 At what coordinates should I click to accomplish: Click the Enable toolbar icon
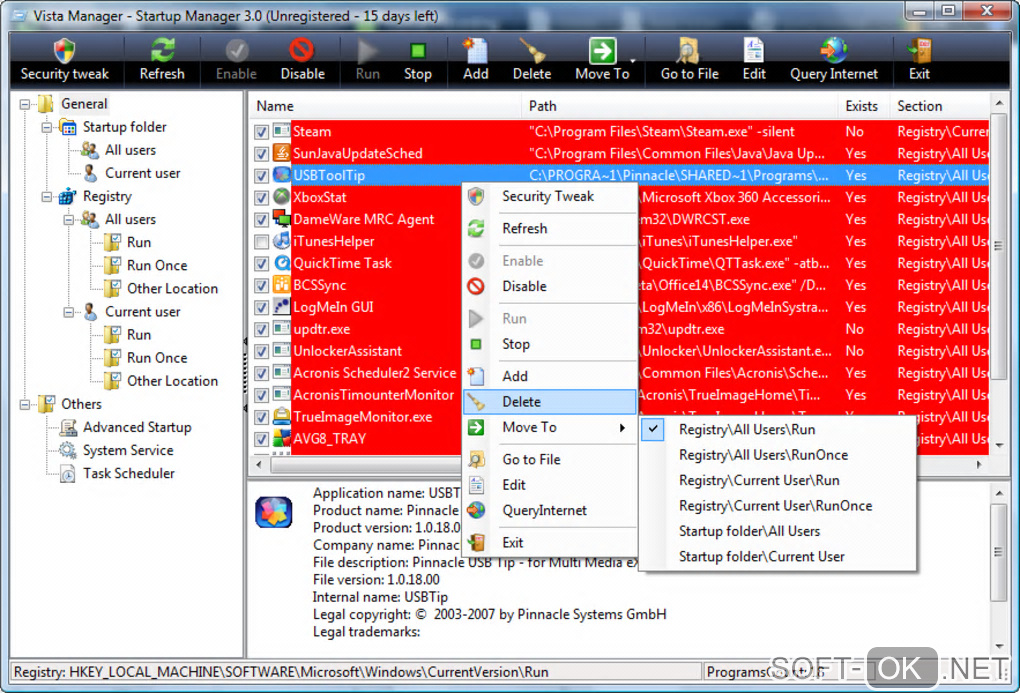(x=237, y=50)
